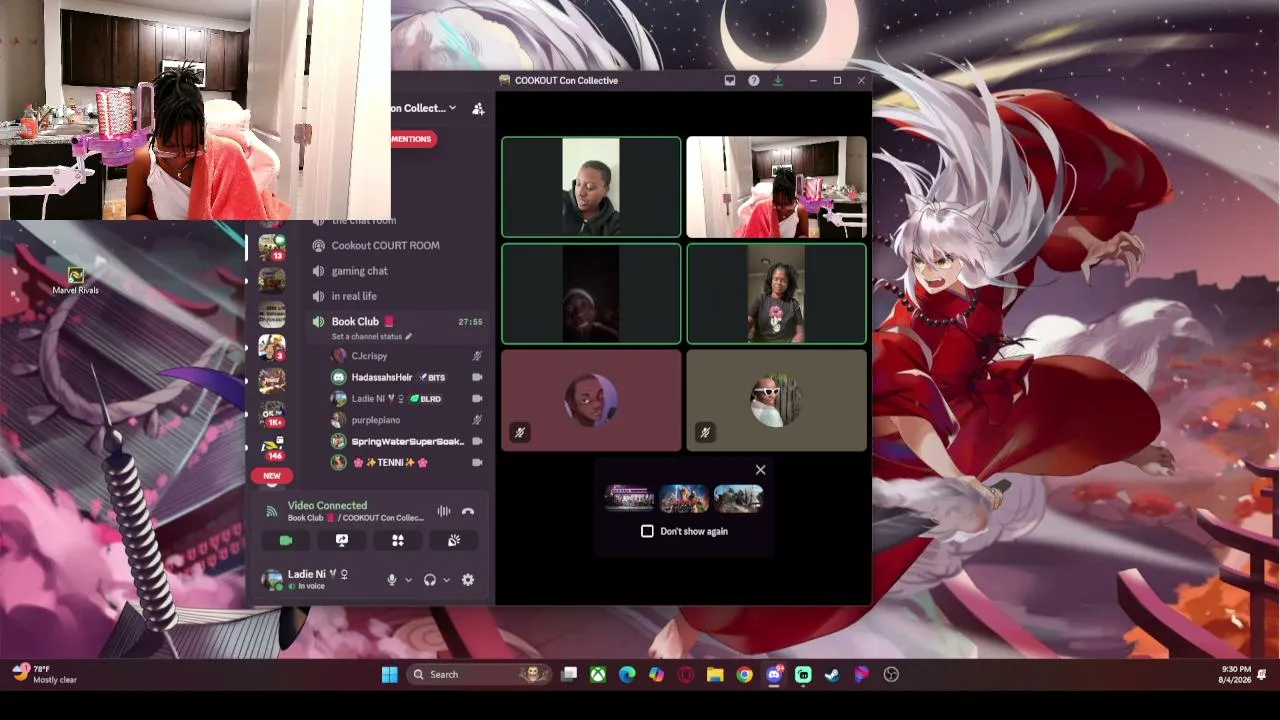Invite people to the server icon
Screen dimensions: 1280x720
click(478, 108)
